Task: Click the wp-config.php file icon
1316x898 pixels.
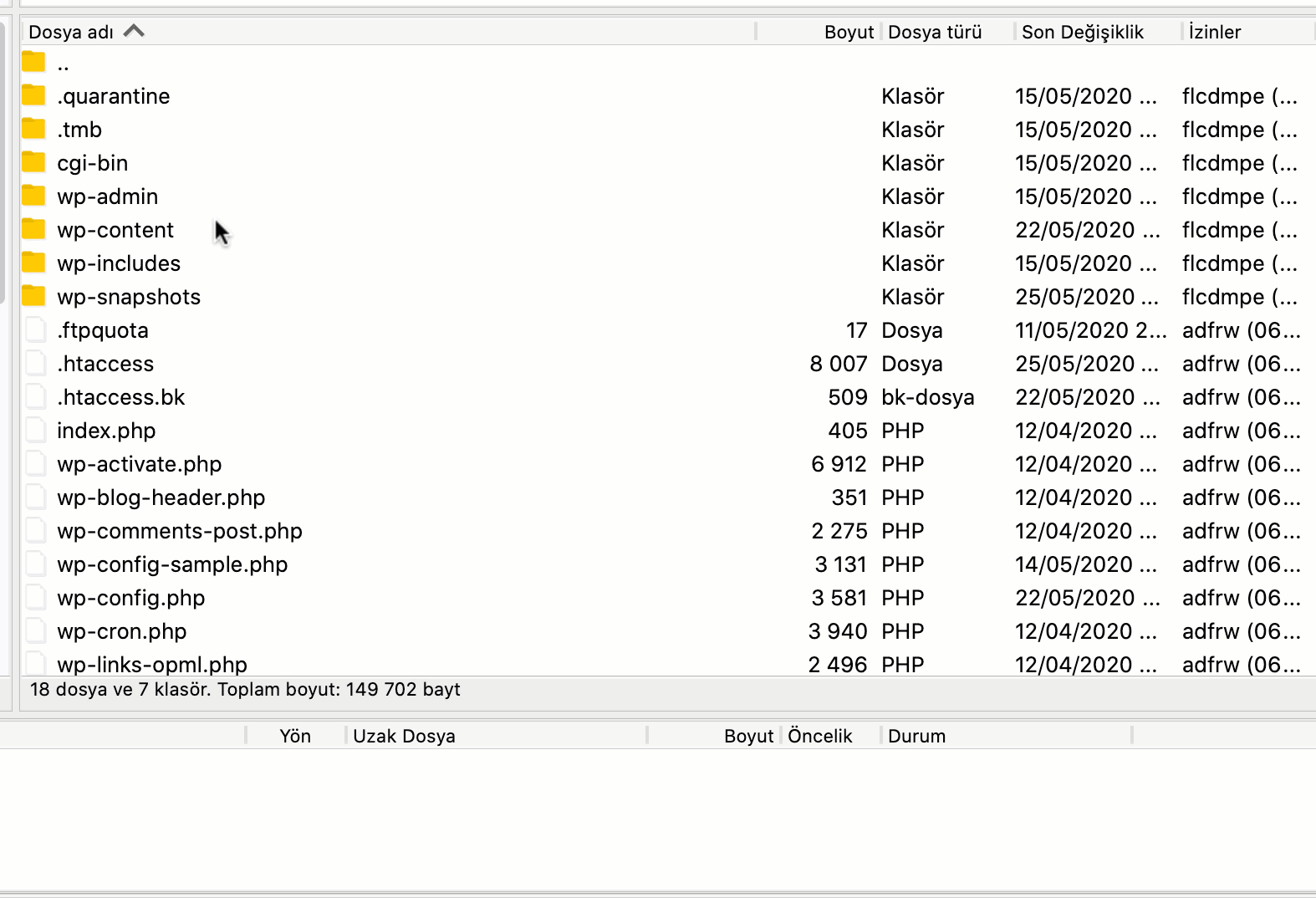Action: (35, 597)
